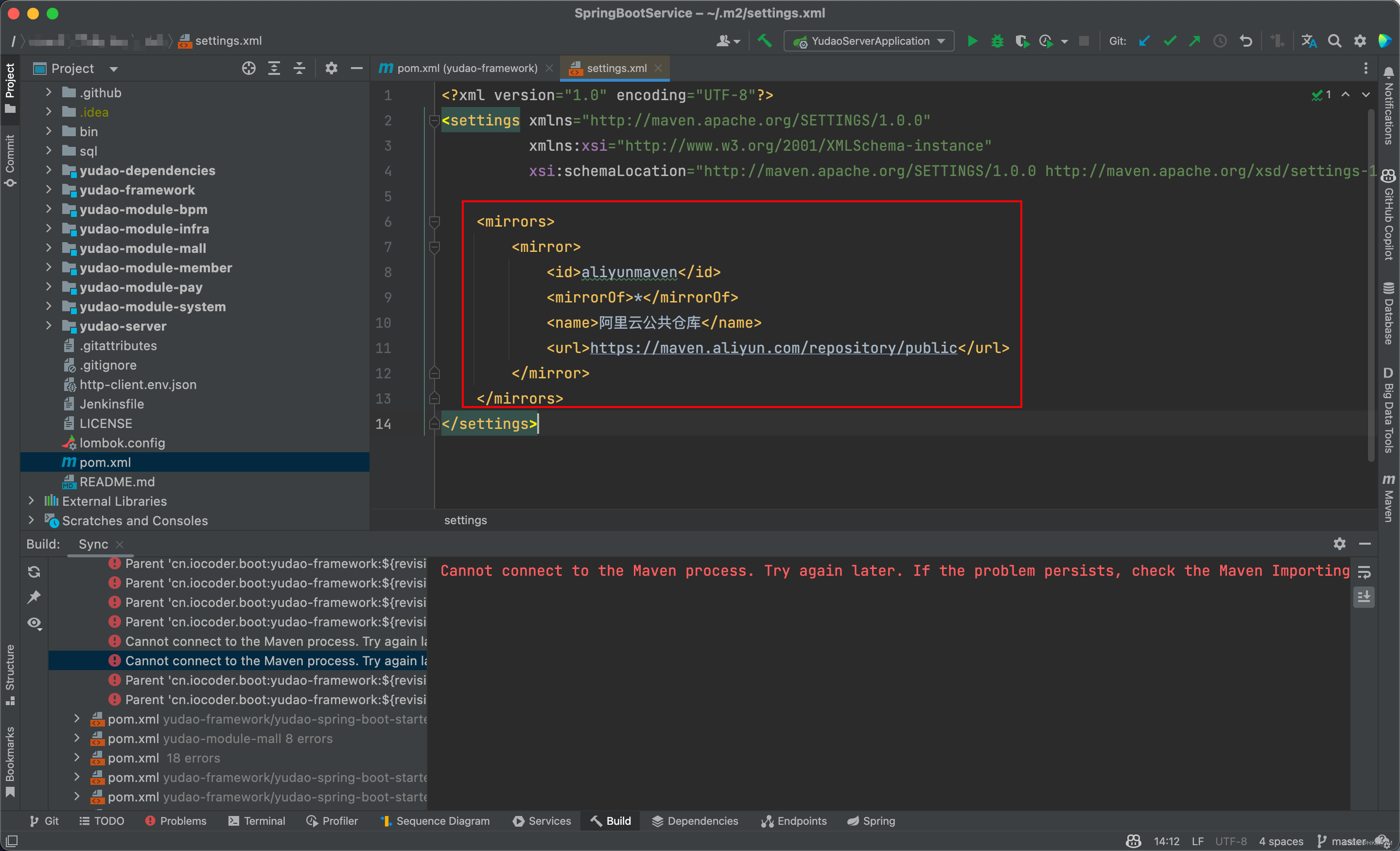Open Project panel options gear
This screenshot has width=1400, height=851.
pos(331,68)
